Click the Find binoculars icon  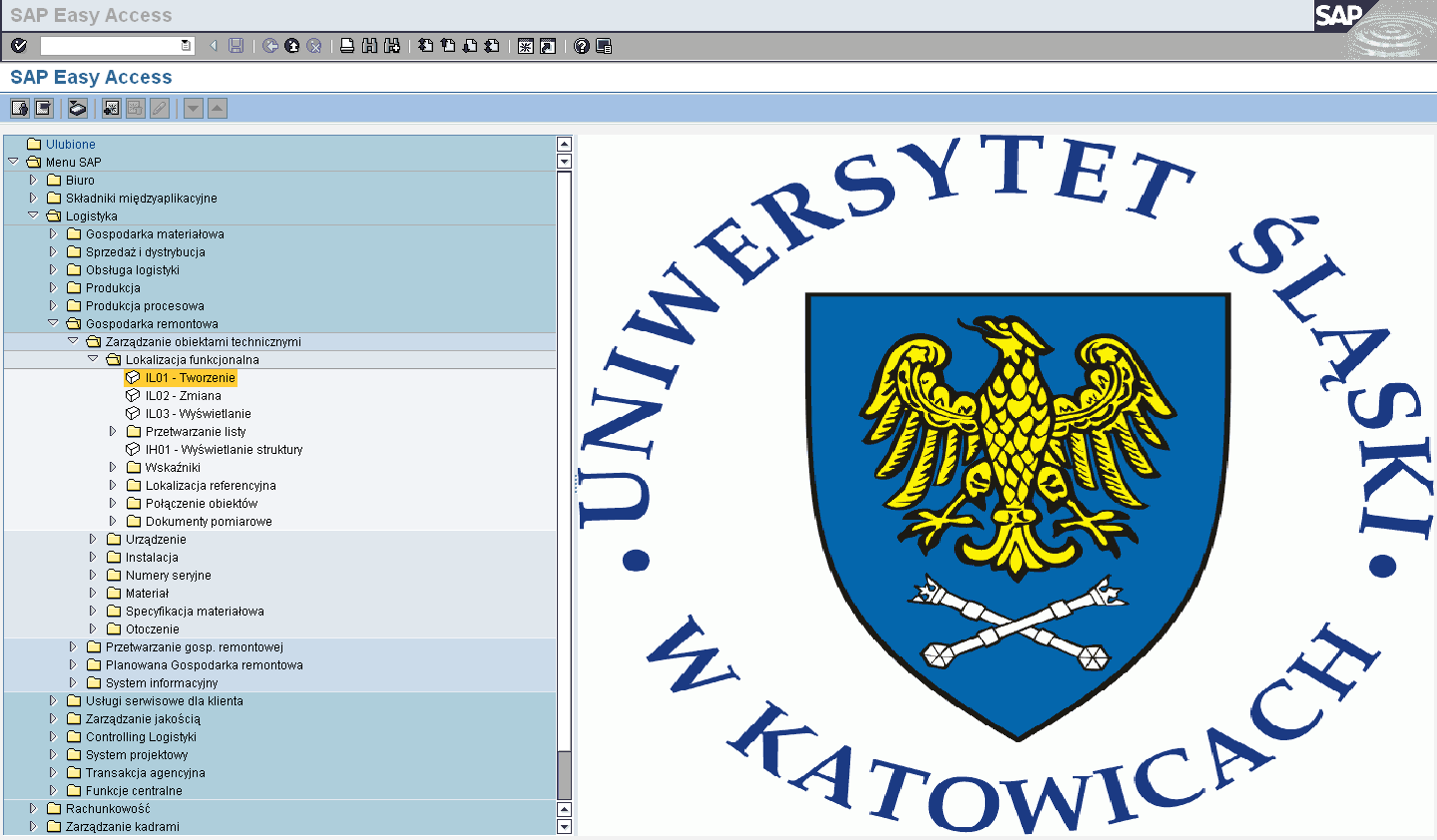click(x=369, y=46)
